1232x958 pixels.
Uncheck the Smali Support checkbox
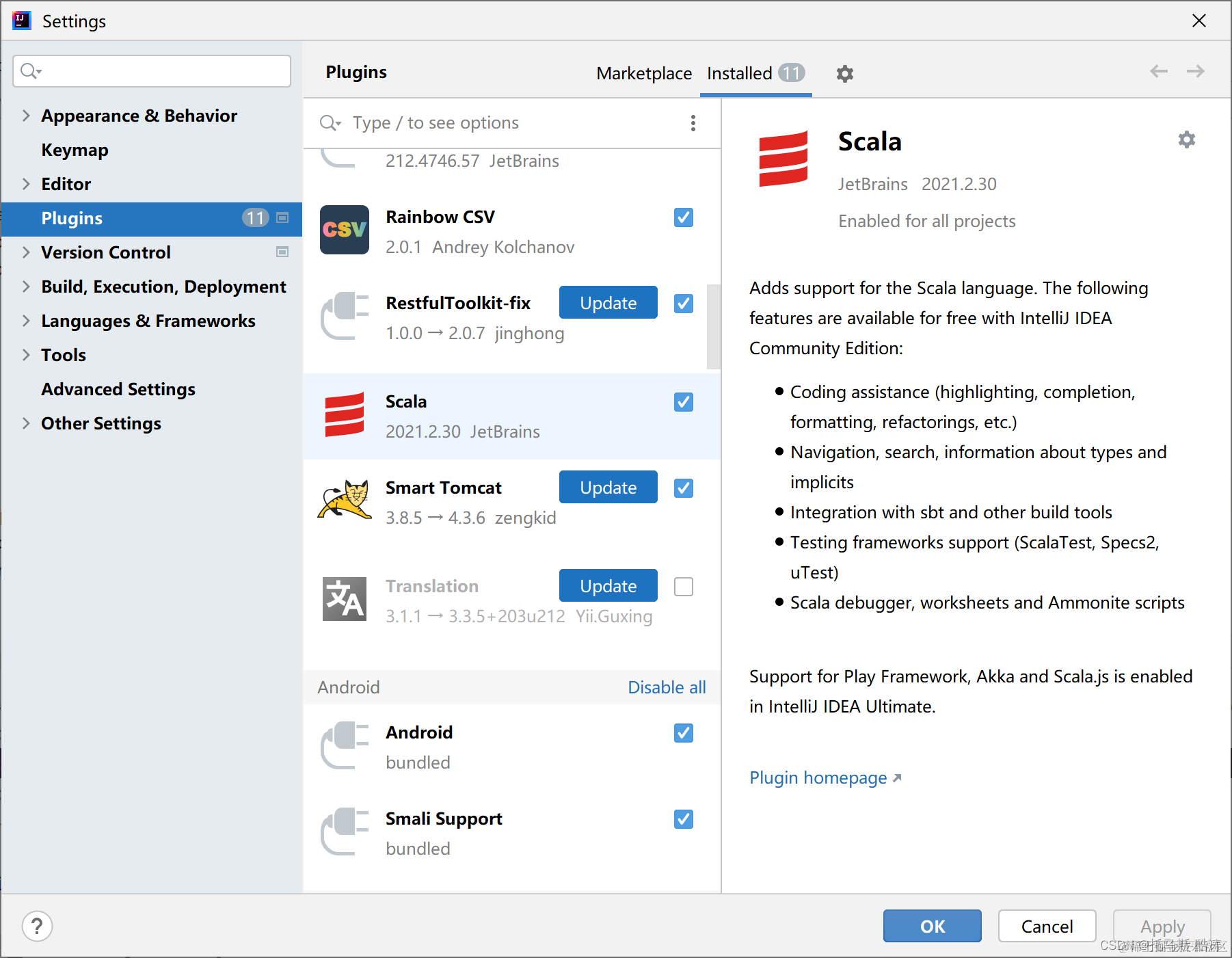coord(684,819)
